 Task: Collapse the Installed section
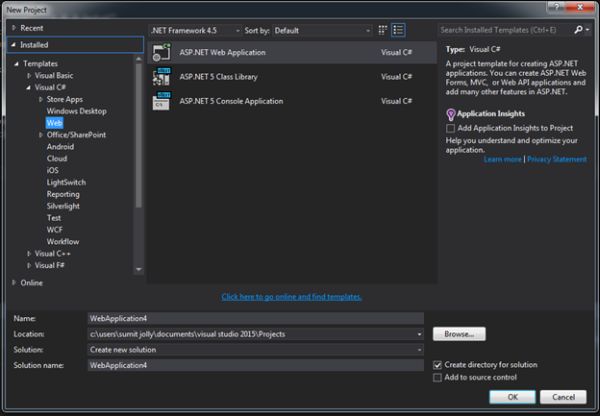(13, 45)
